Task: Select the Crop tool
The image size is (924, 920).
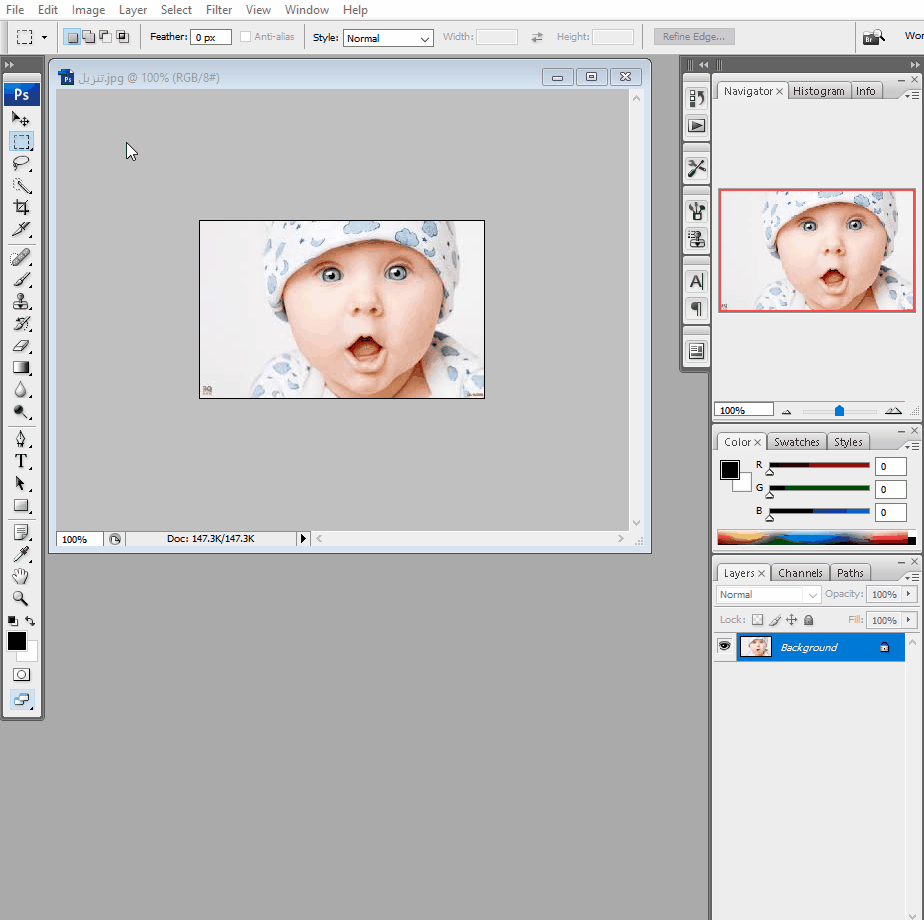Action: click(21, 208)
